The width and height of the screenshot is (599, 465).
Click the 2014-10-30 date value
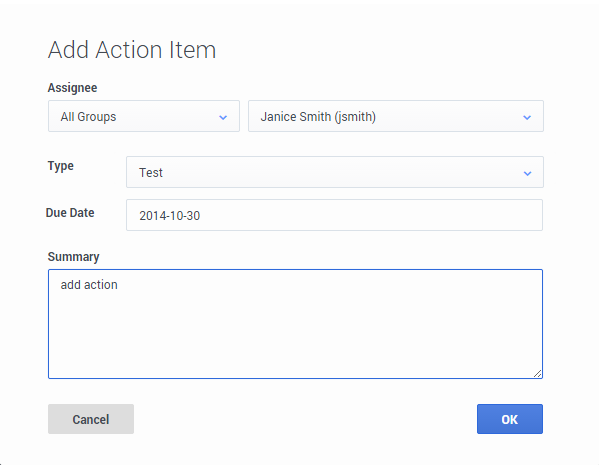[170, 215]
